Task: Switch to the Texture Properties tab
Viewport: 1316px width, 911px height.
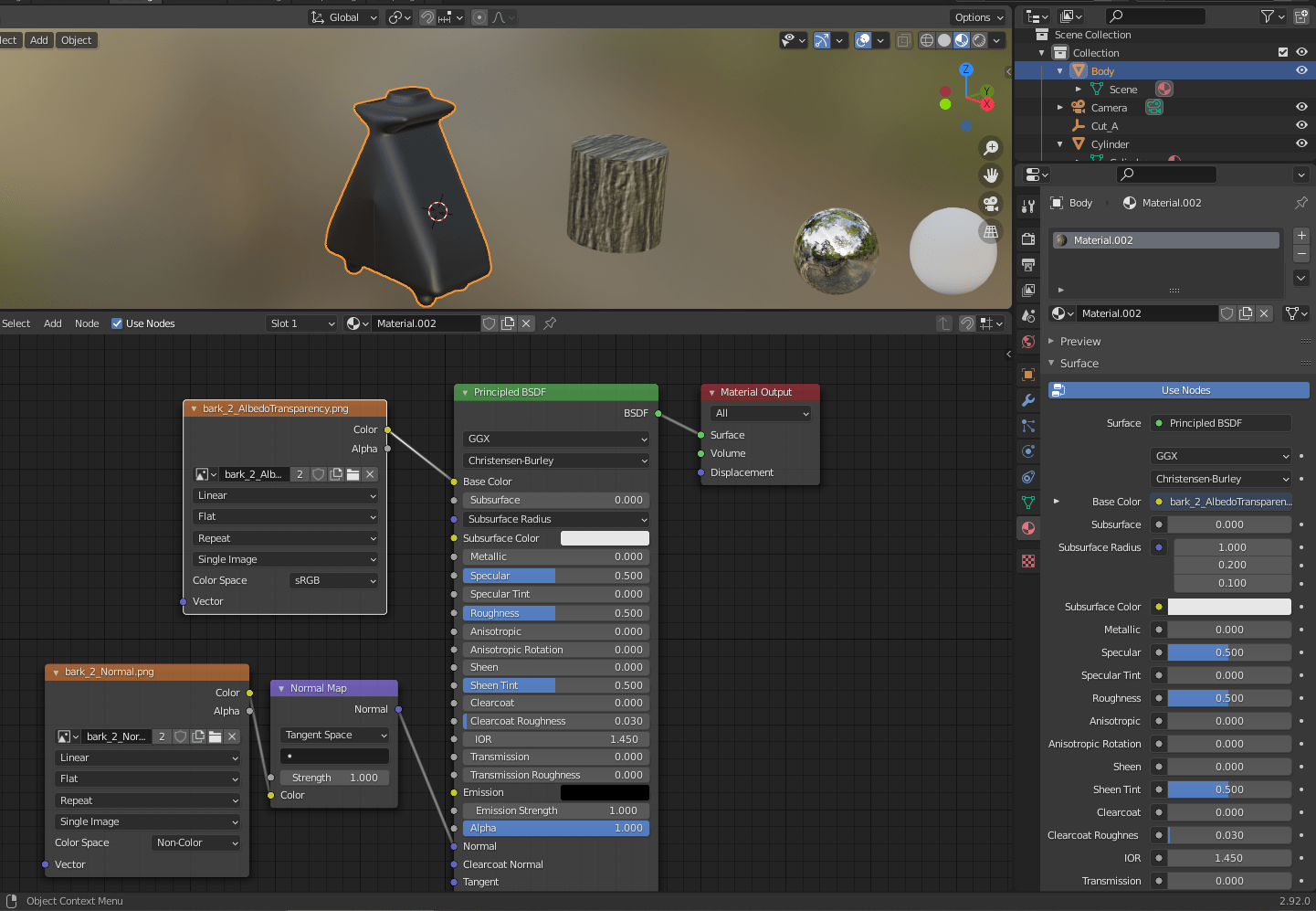Action: (x=1028, y=562)
